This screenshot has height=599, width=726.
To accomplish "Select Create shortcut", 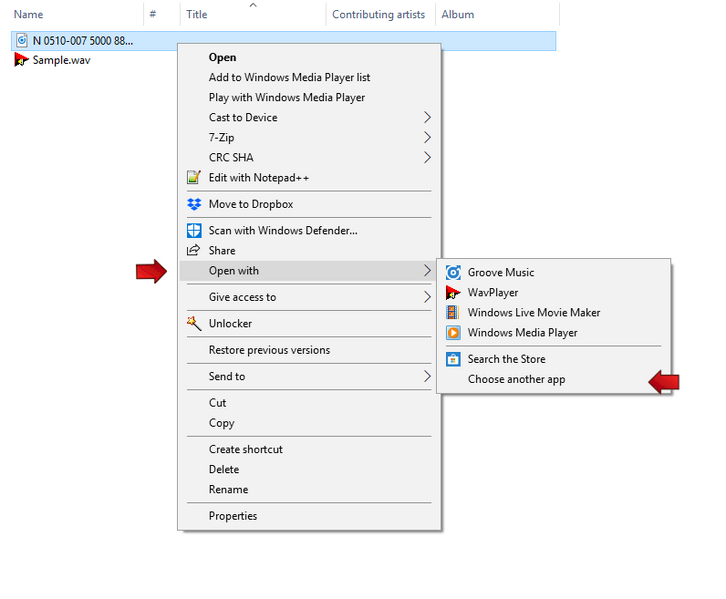I will pos(309,449).
